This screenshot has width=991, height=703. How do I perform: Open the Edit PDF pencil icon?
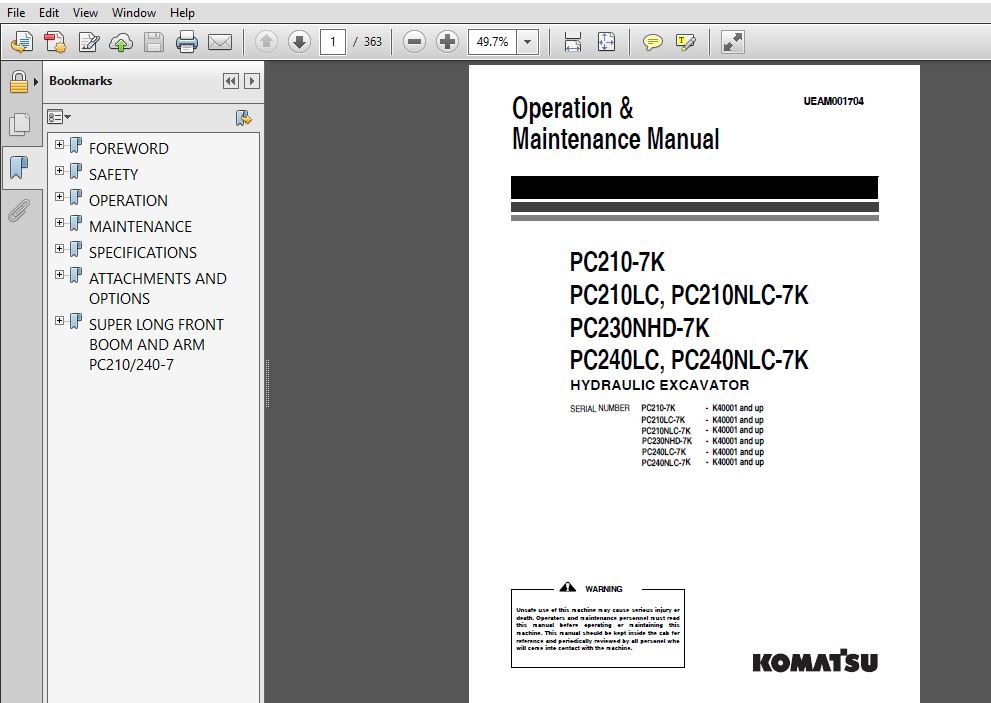click(x=88, y=42)
